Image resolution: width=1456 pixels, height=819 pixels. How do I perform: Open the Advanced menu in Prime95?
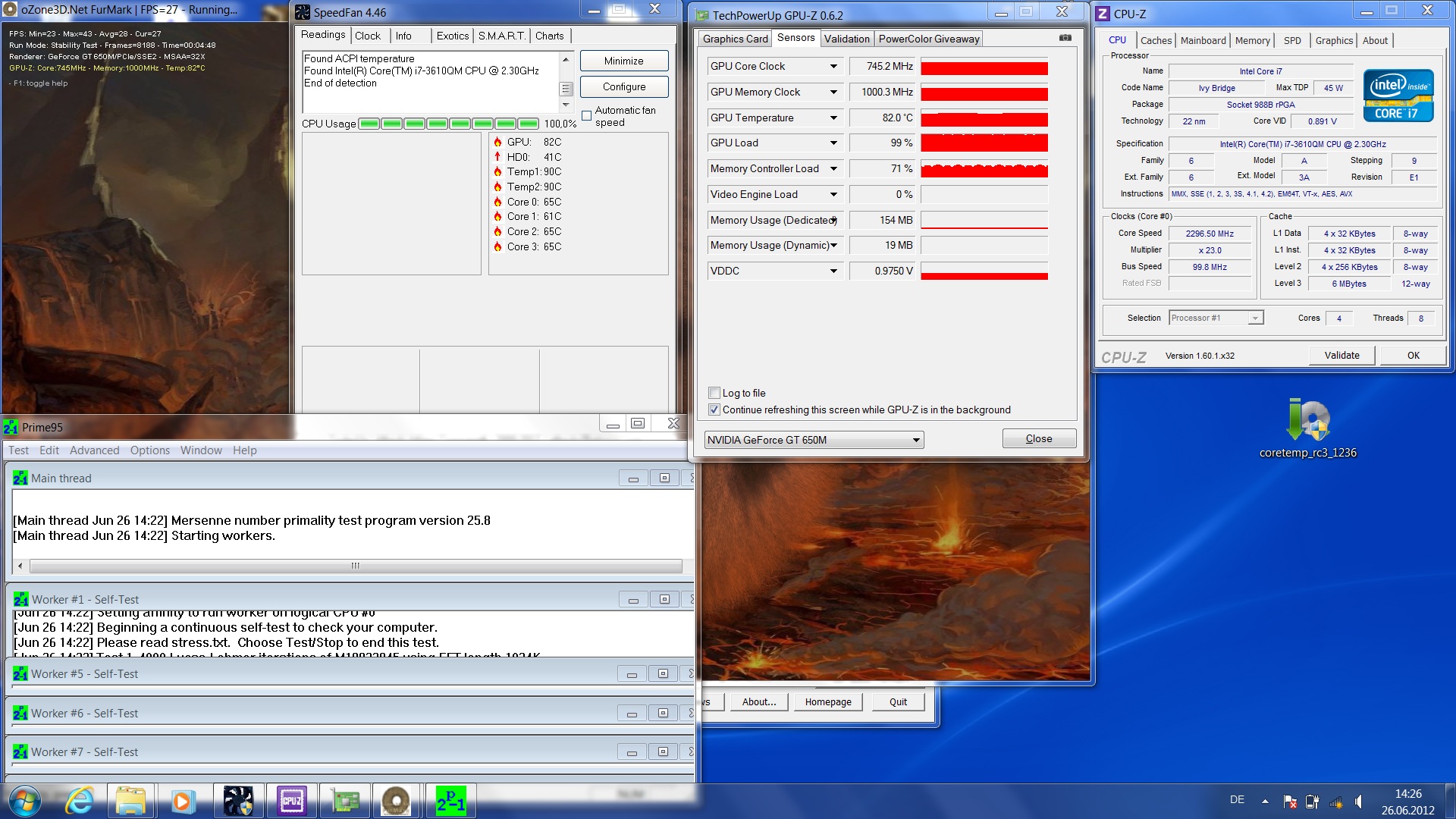pyautogui.click(x=94, y=450)
